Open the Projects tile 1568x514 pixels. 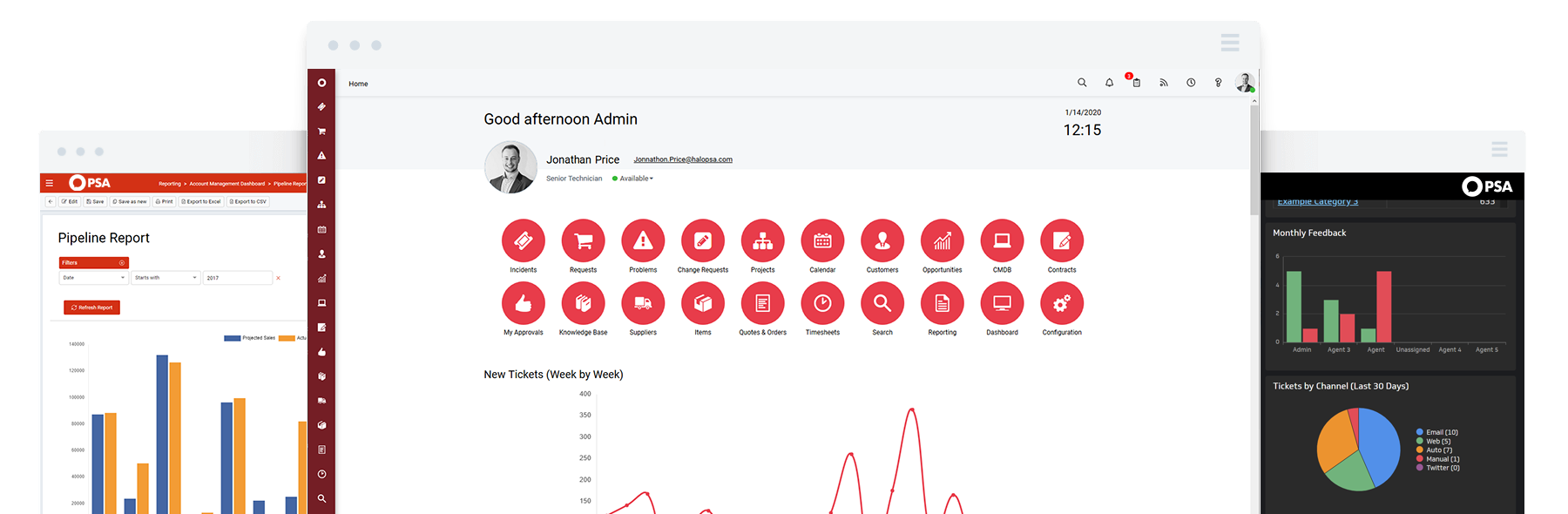pyautogui.click(x=762, y=241)
